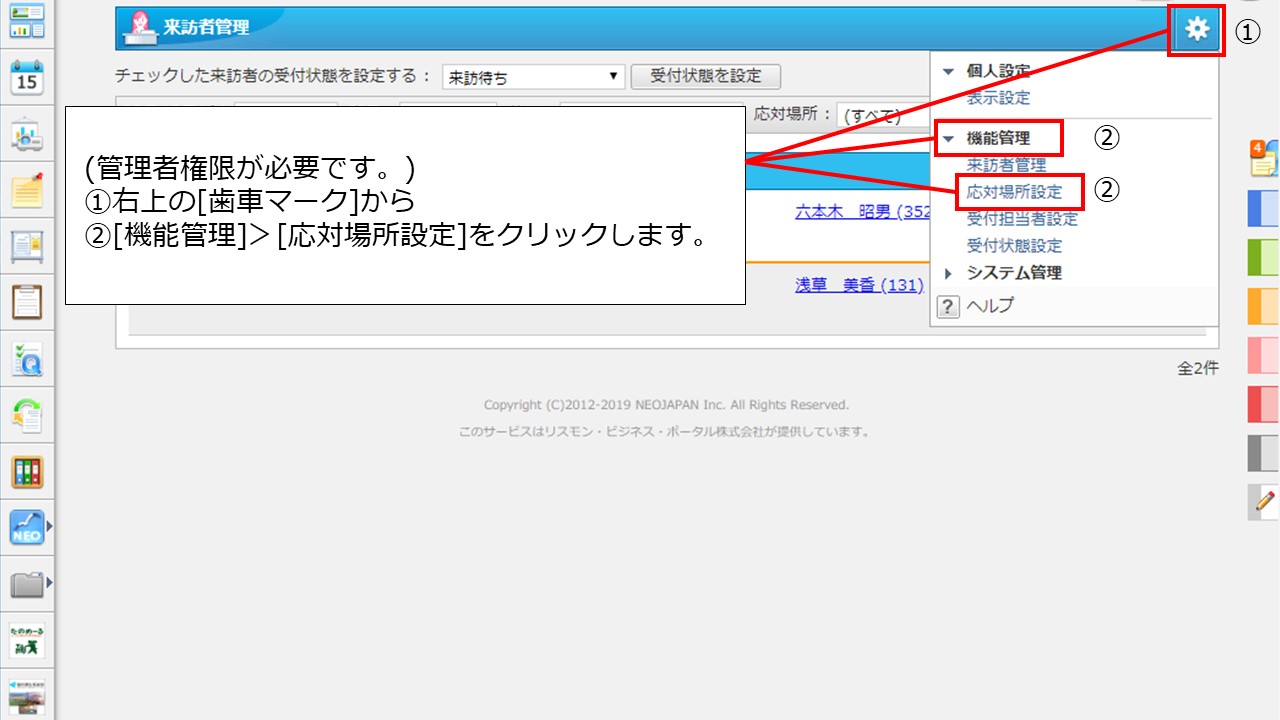Select 来訪者管理 under 機能管理
The width and height of the screenshot is (1280, 720).
tap(1006, 165)
